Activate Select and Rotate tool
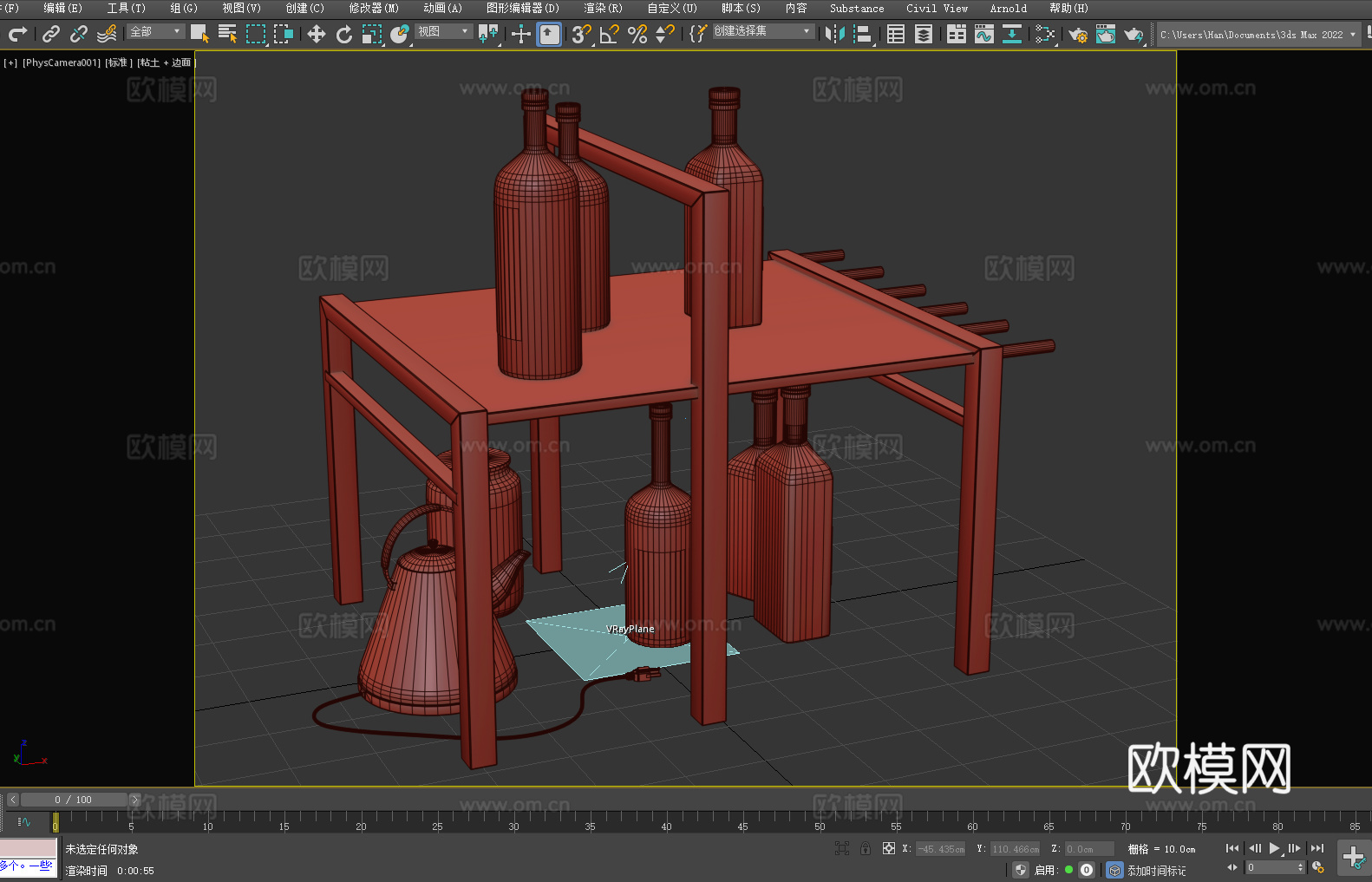 click(344, 34)
